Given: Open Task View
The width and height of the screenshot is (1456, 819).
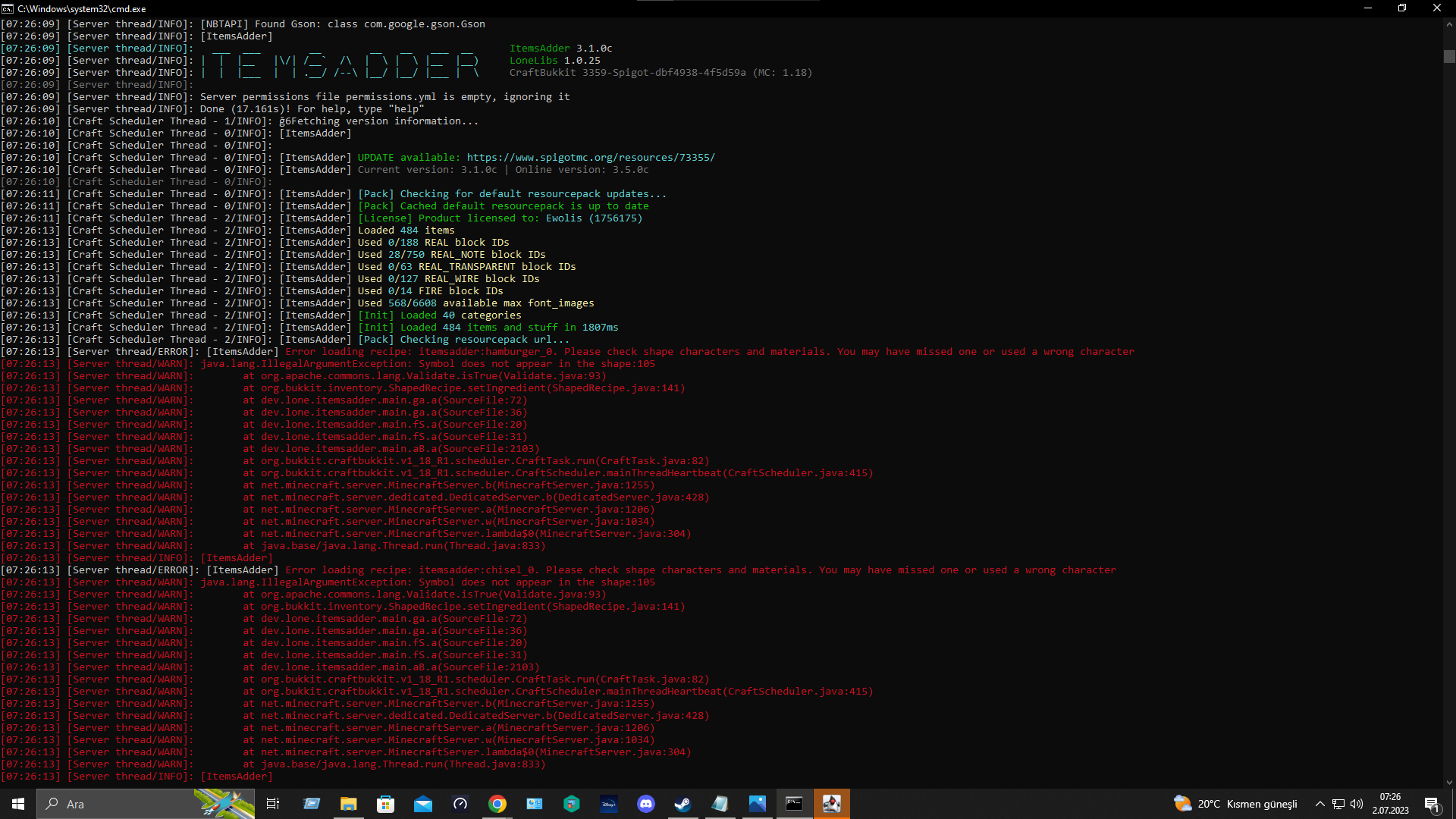Looking at the screenshot, I should coord(273,803).
